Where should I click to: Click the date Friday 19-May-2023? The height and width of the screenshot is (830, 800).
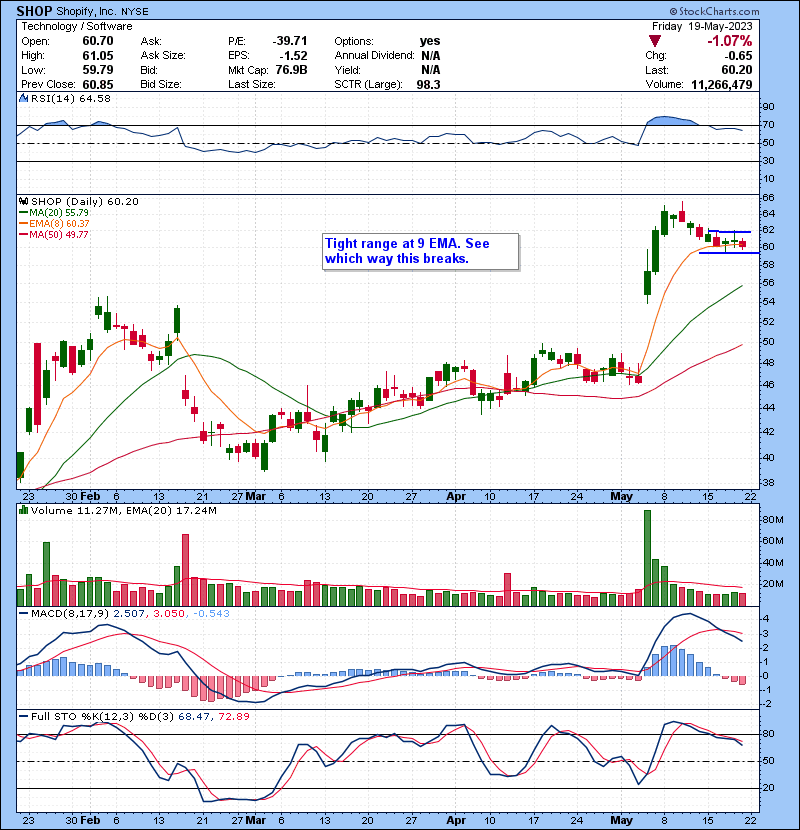click(702, 26)
